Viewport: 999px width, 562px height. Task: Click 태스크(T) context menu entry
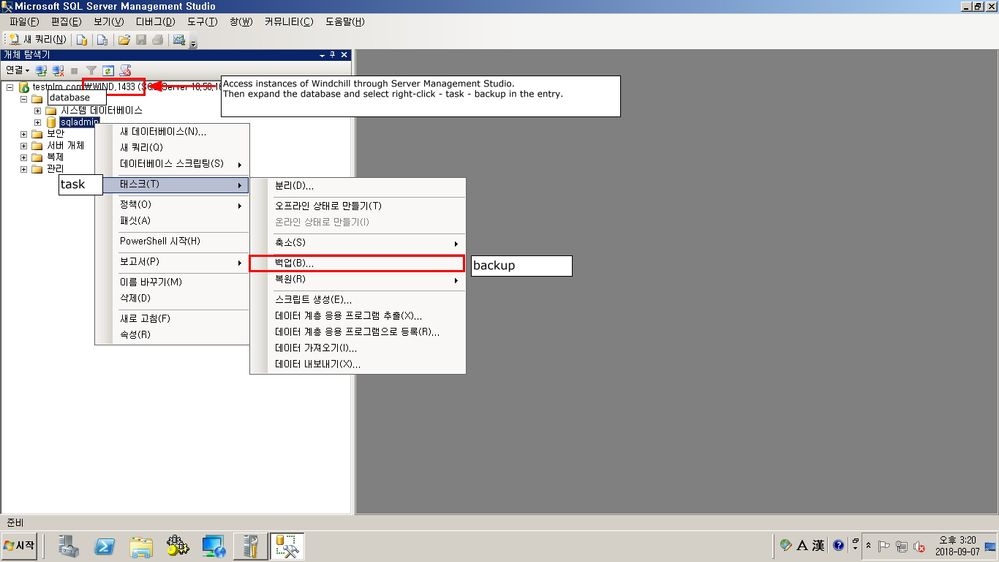(x=172, y=184)
